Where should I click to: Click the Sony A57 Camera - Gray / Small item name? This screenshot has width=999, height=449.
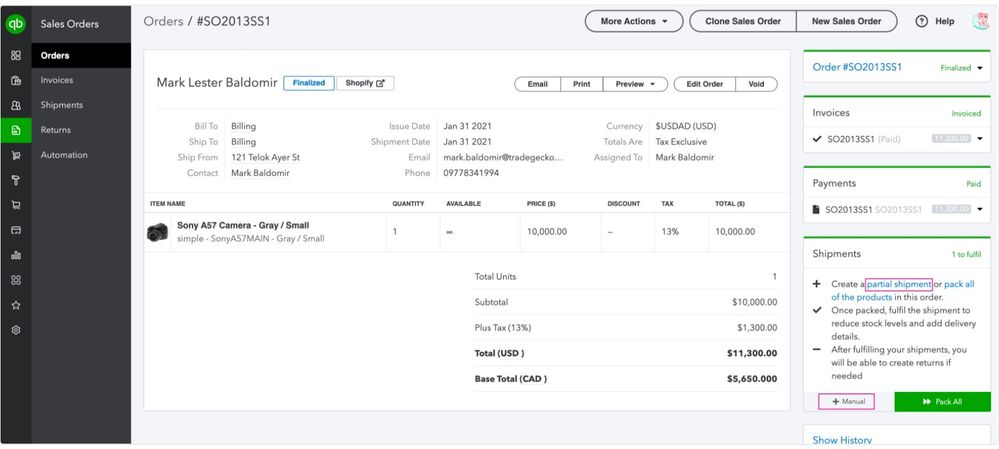click(243, 225)
